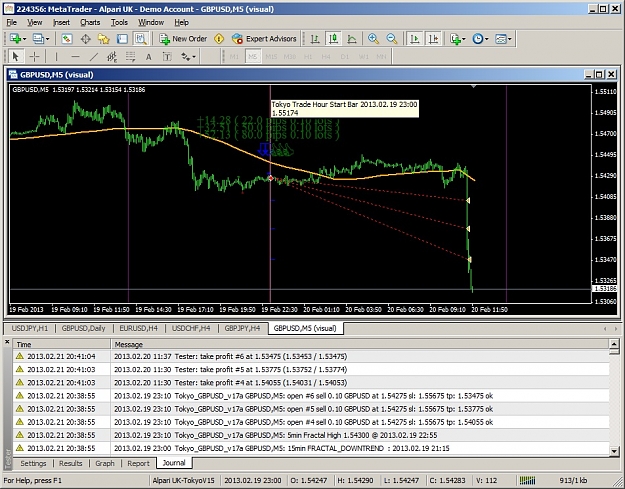Viewport: 625px width, 489px height.
Task: Click the Expert Advisors button
Action: (264, 39)
